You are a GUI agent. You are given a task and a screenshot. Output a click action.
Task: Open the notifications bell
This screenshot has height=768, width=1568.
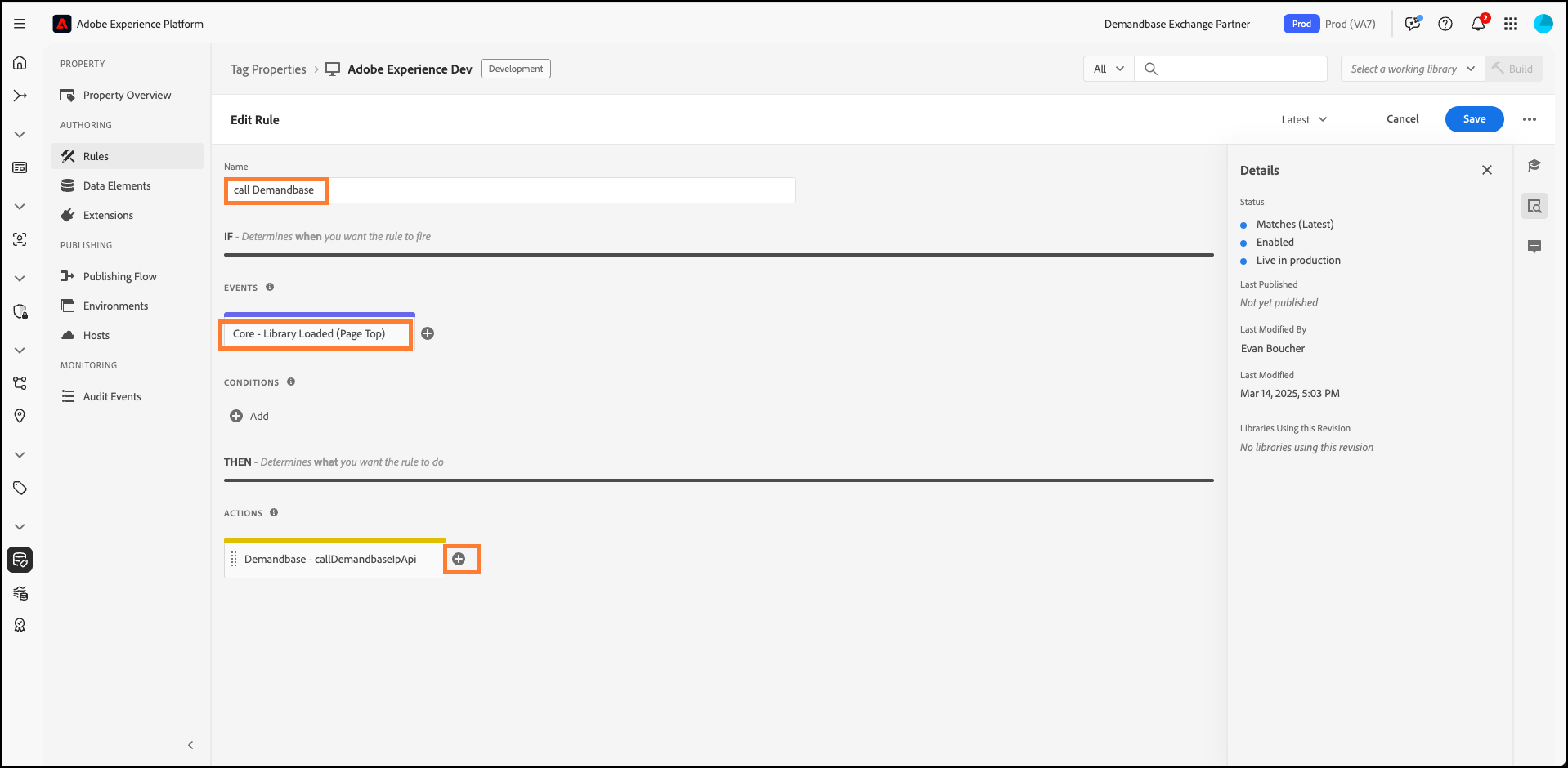click(1478, 24)
